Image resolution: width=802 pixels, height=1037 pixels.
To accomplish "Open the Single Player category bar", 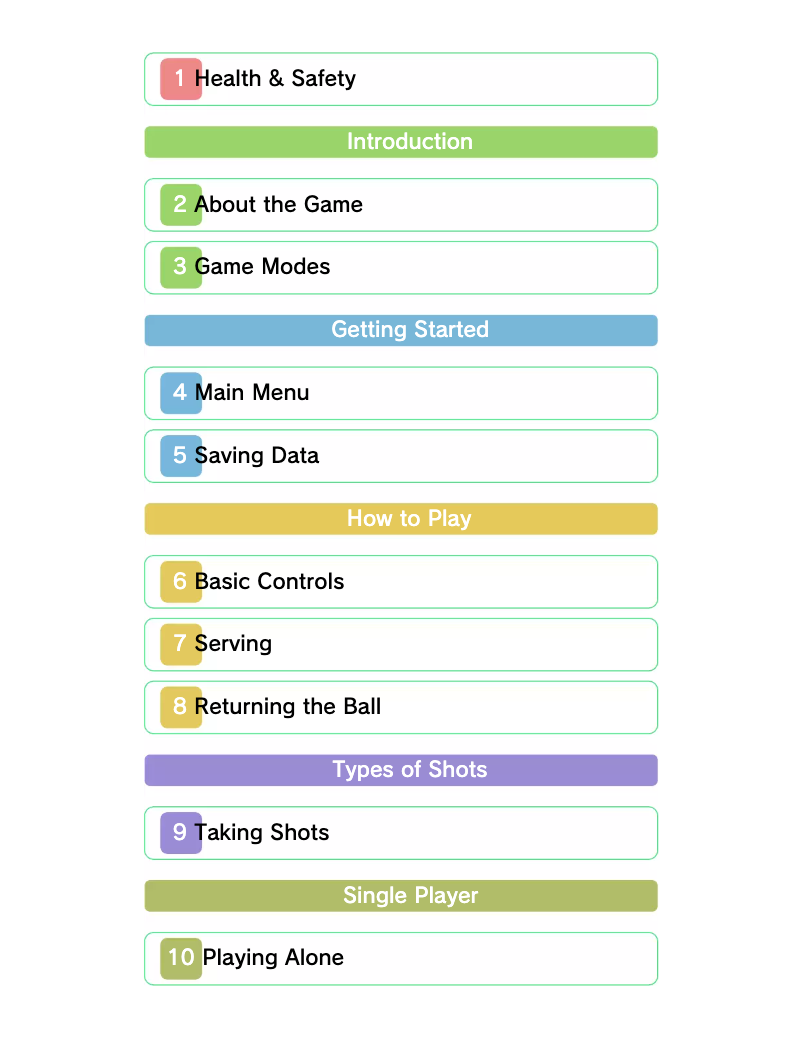I will pos(400,895).
